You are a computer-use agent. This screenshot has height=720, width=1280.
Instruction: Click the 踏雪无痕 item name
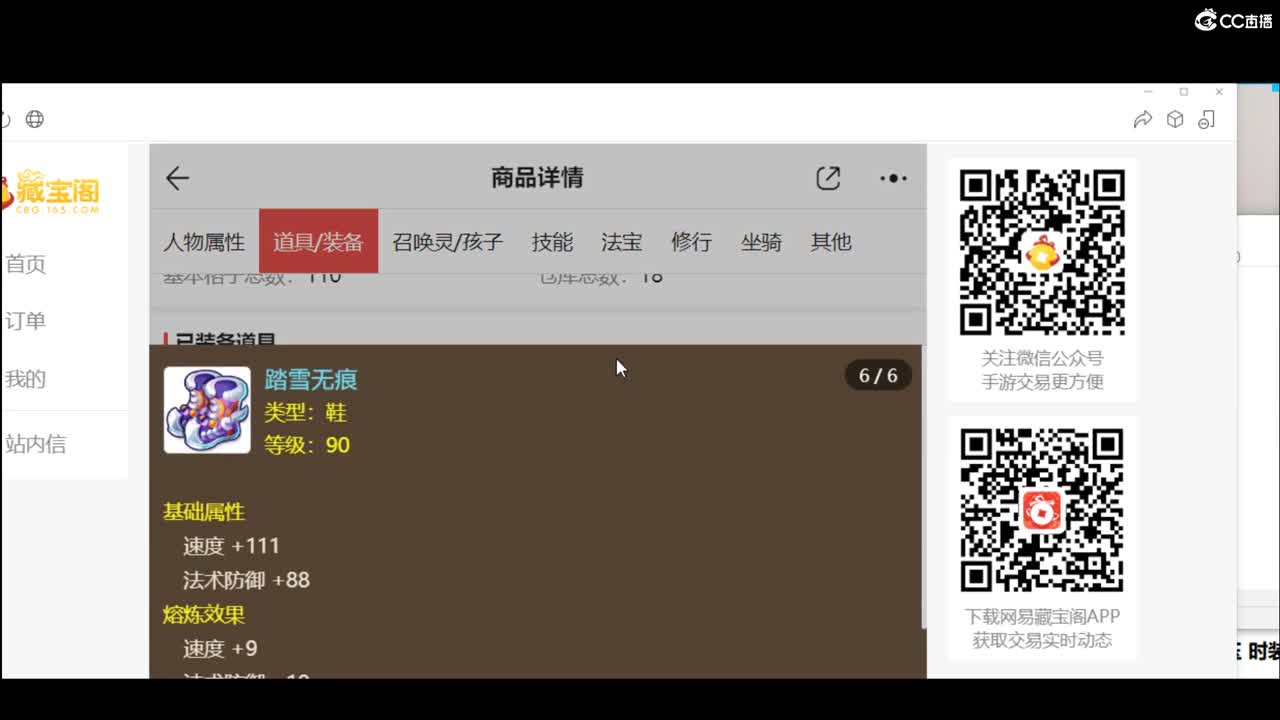(311, 380)
